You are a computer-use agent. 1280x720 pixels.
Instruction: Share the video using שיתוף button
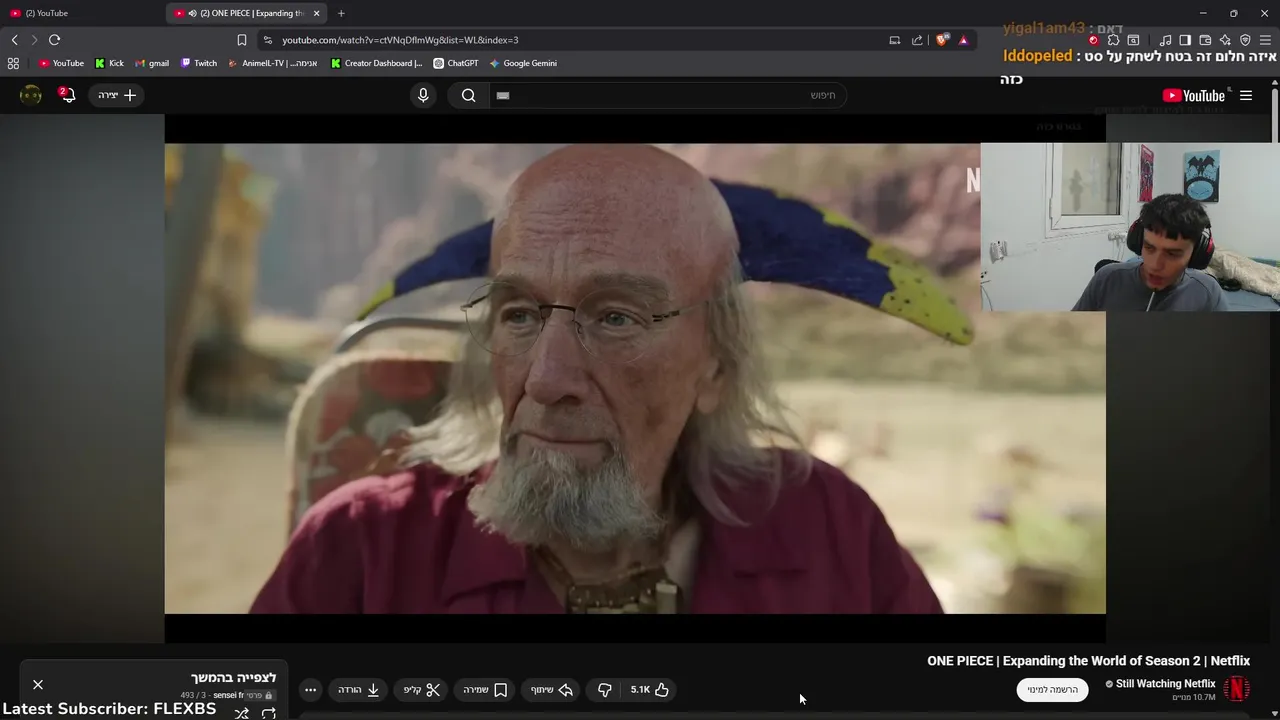click(x=552, y=689)
